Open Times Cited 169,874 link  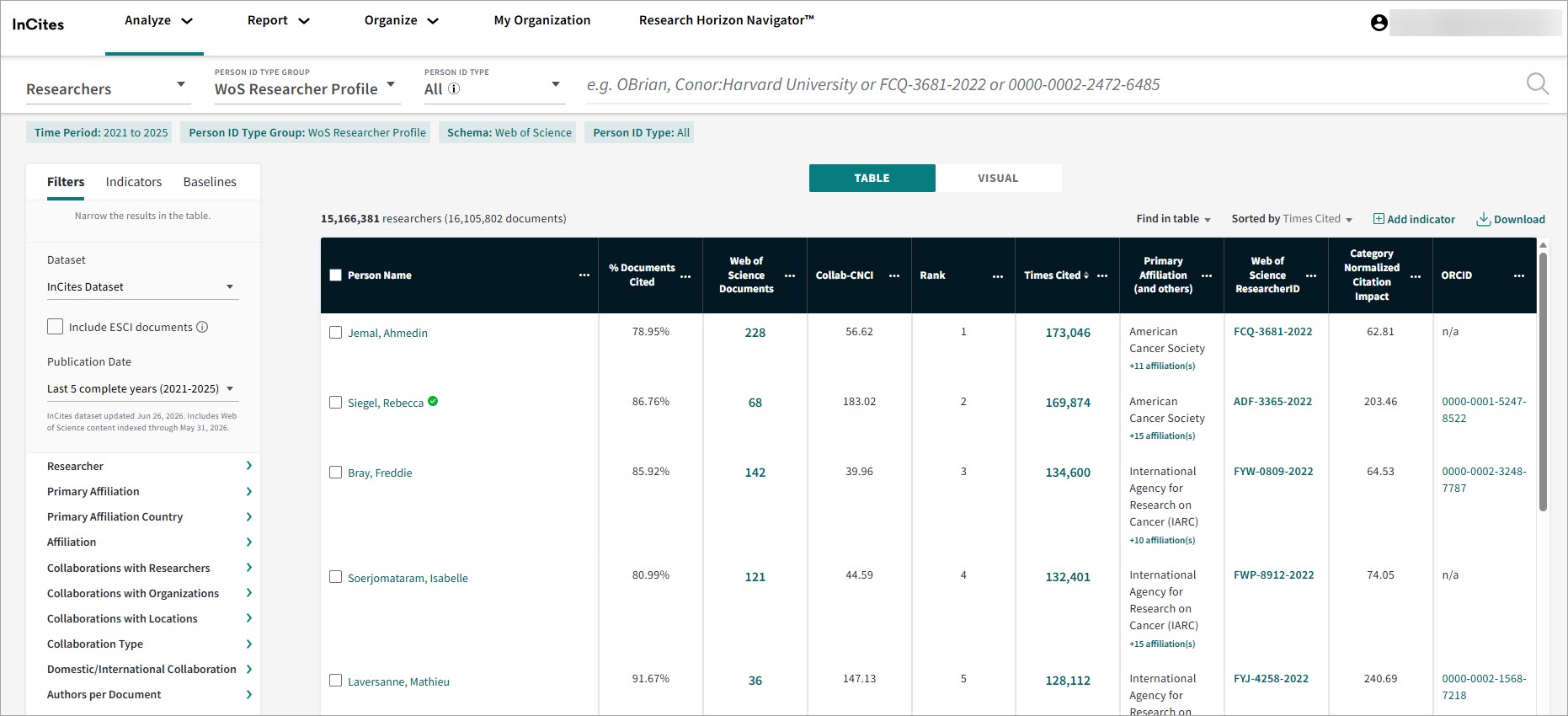click(1068, 403)
